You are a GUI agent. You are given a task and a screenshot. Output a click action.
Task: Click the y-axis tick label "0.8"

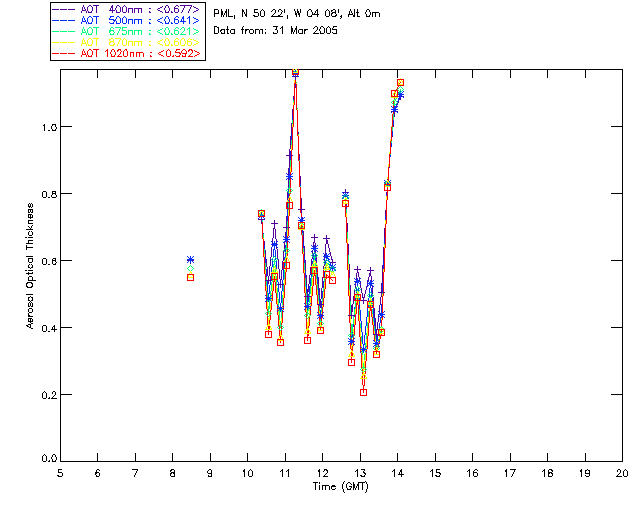coord(49,194)
